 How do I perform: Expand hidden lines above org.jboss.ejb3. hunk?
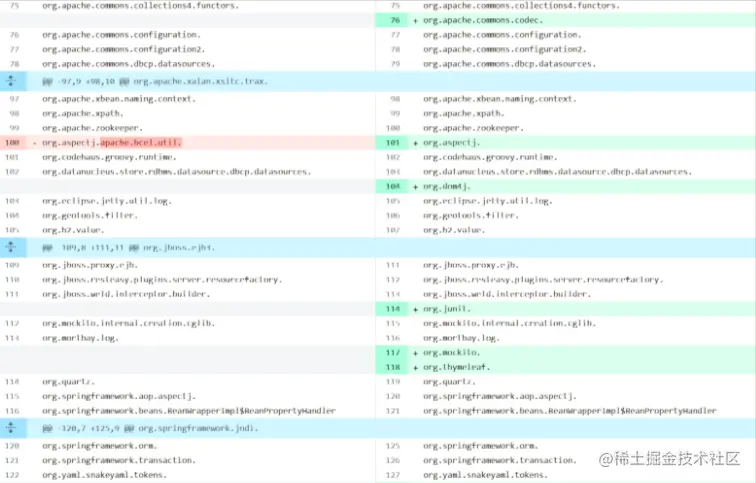[11, 247]
